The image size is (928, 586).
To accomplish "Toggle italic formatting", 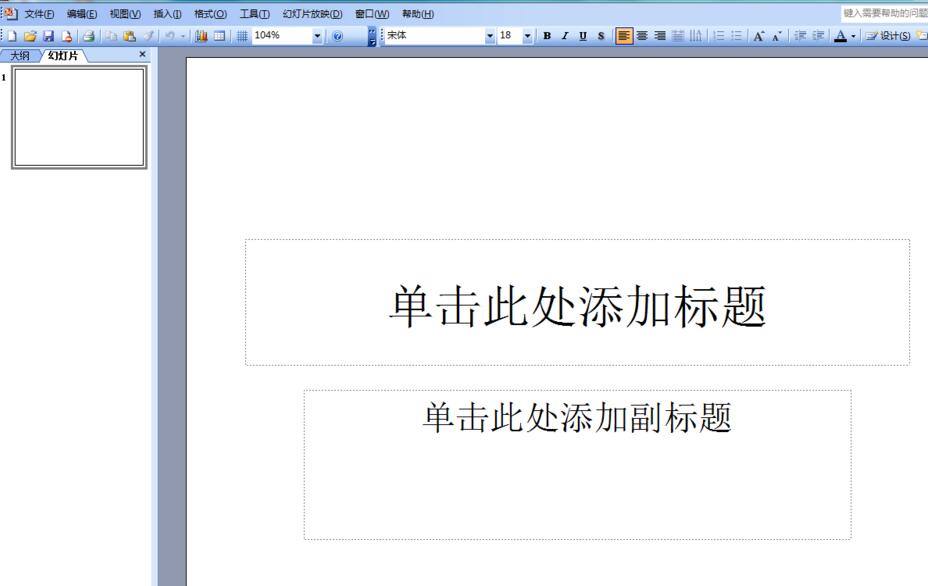I will [564, 35].
